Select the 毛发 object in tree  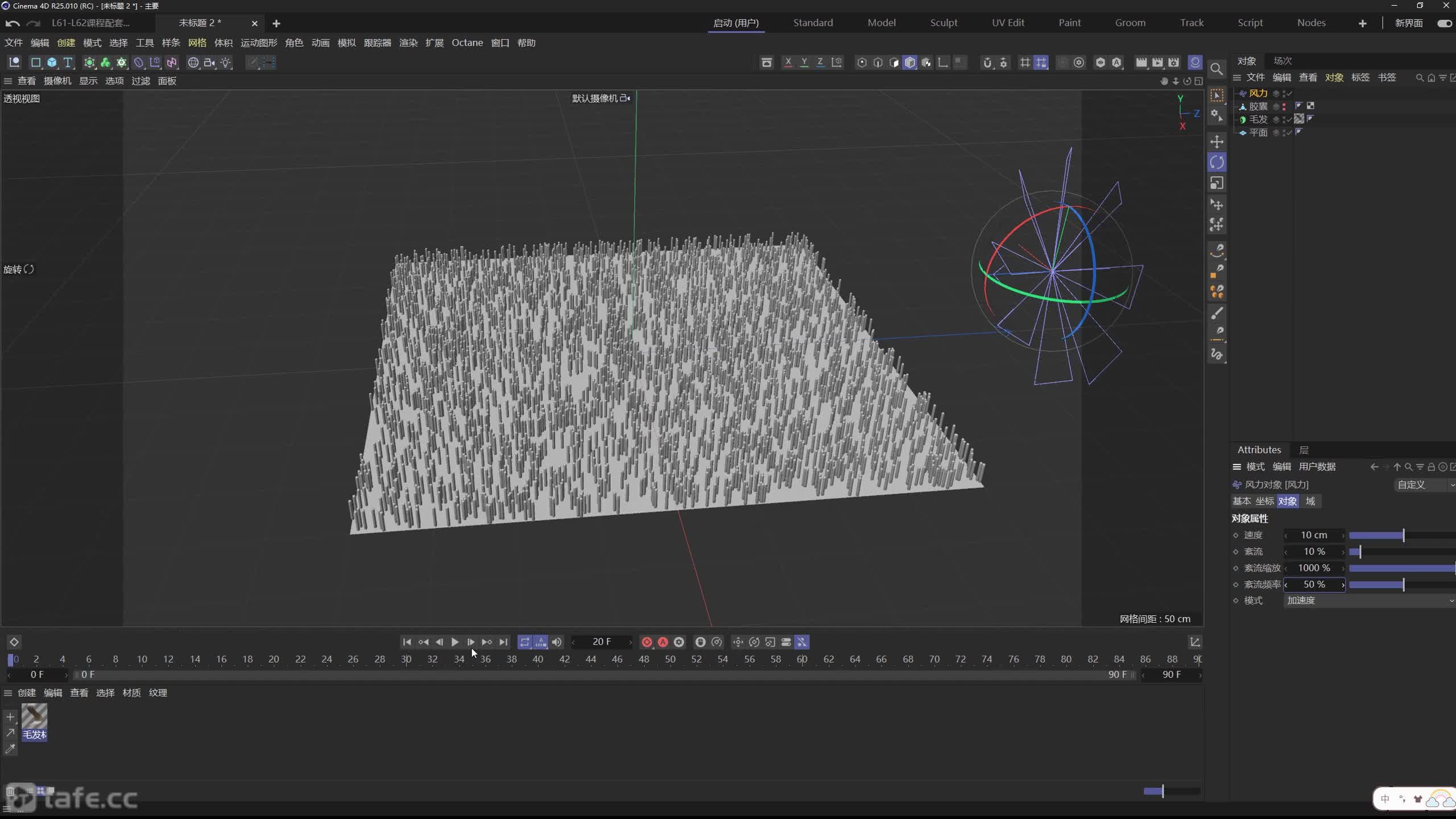coord(1258,119)
